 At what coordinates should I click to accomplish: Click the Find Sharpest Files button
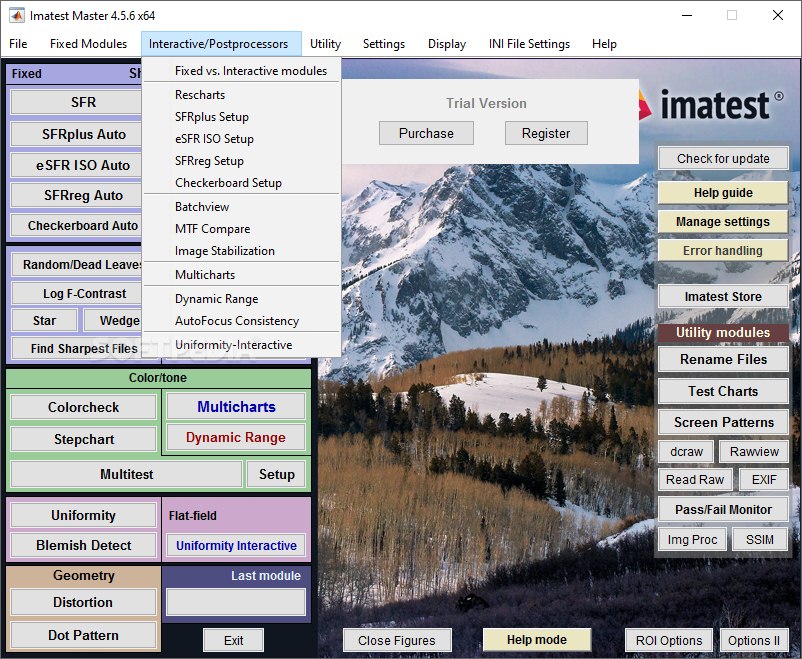click(x=77, y=348)
